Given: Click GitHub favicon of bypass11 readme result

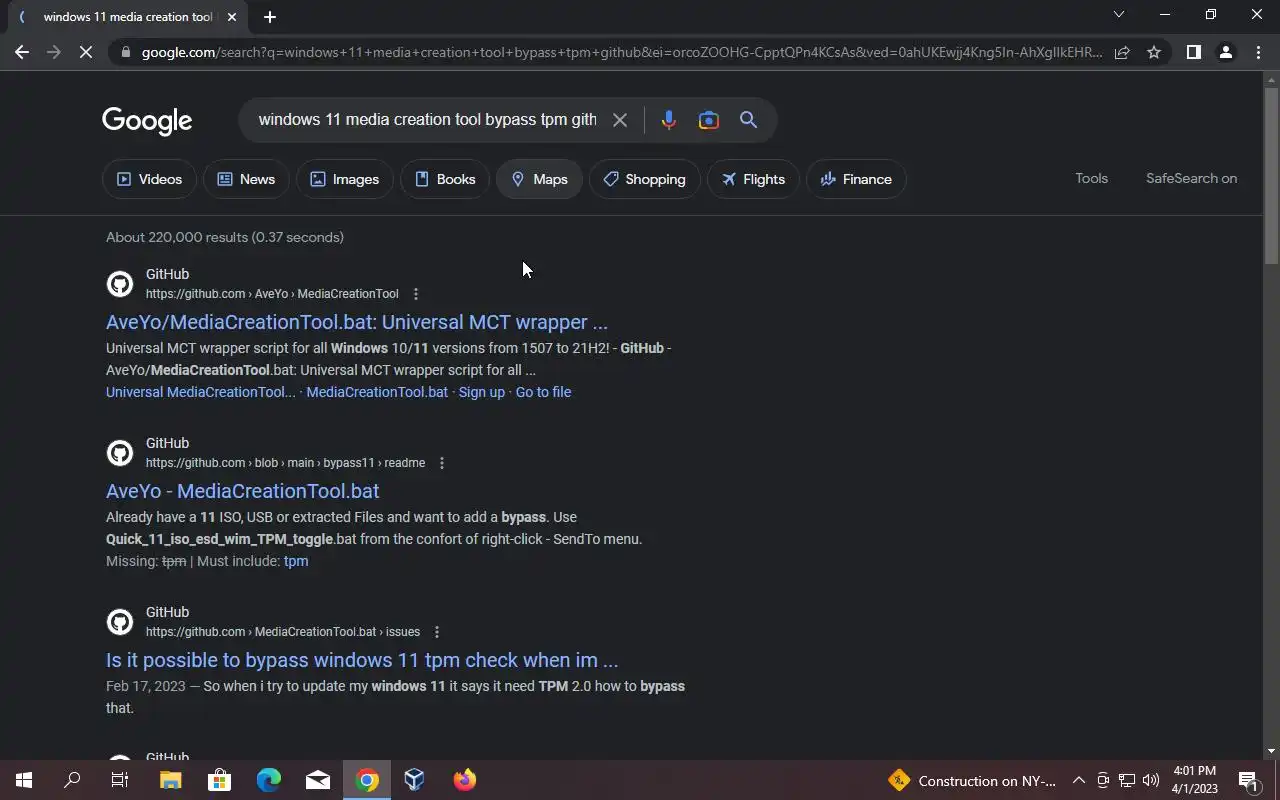Looking at the screenshot, I should [120, 453].
